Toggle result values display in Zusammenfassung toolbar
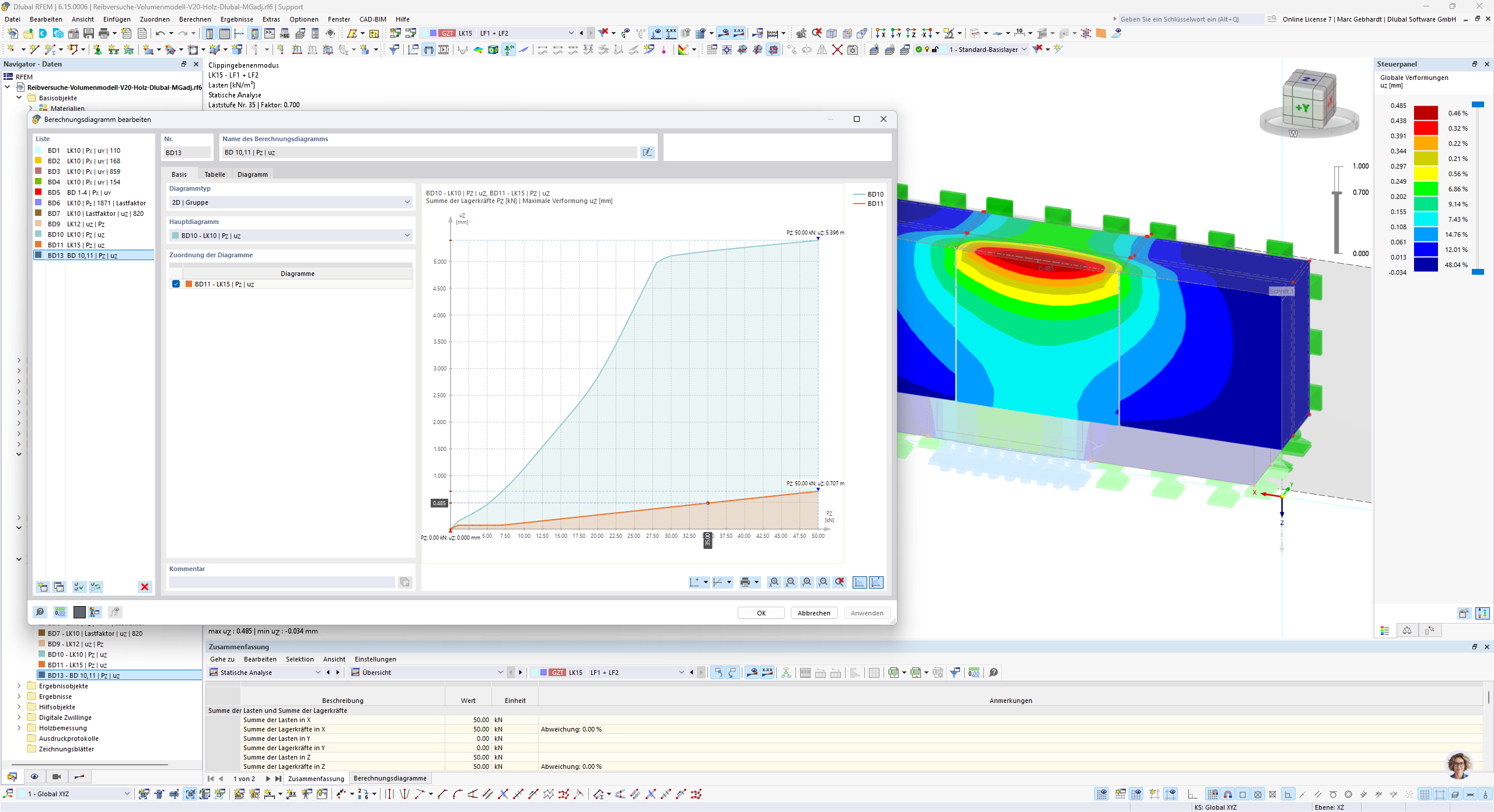This screenshot has height=812, width=1494. [x=752, y=673]
